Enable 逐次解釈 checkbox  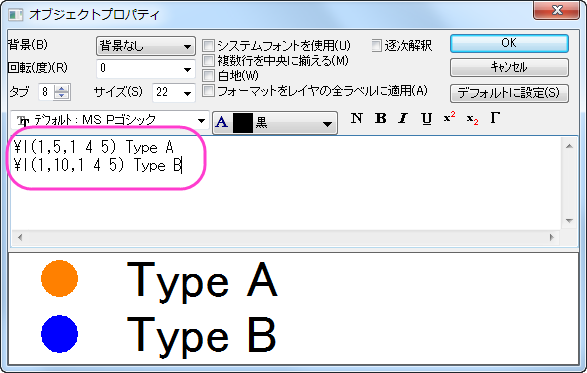pos(377,46)
